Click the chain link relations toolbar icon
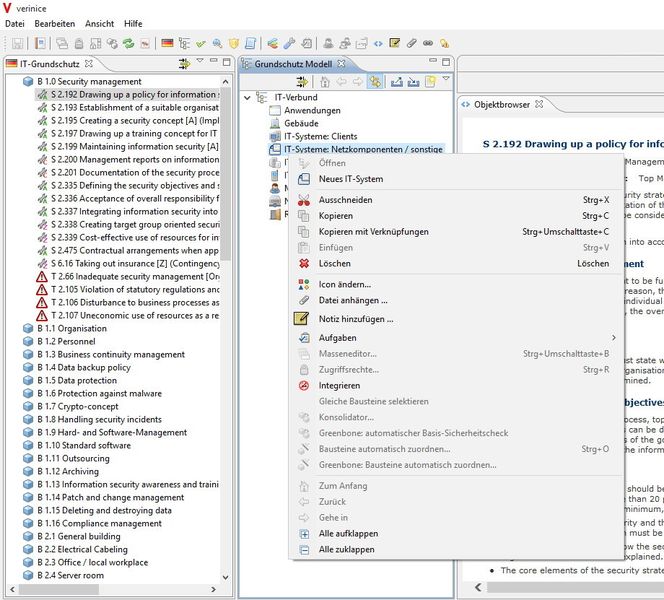Viewport: 664px width, 600px height. 428,43
